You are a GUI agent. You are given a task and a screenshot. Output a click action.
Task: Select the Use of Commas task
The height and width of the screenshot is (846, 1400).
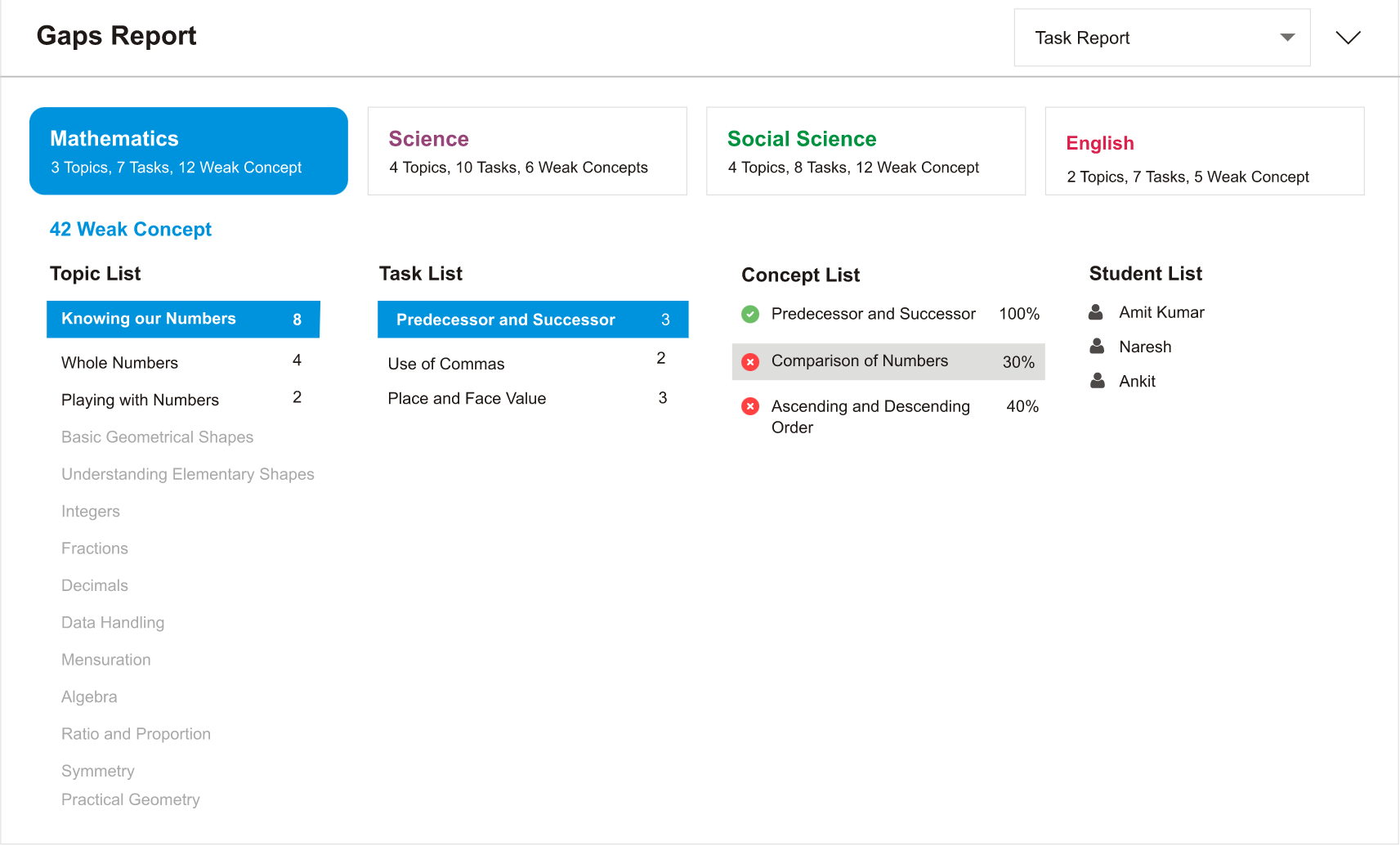pos(446,363)
